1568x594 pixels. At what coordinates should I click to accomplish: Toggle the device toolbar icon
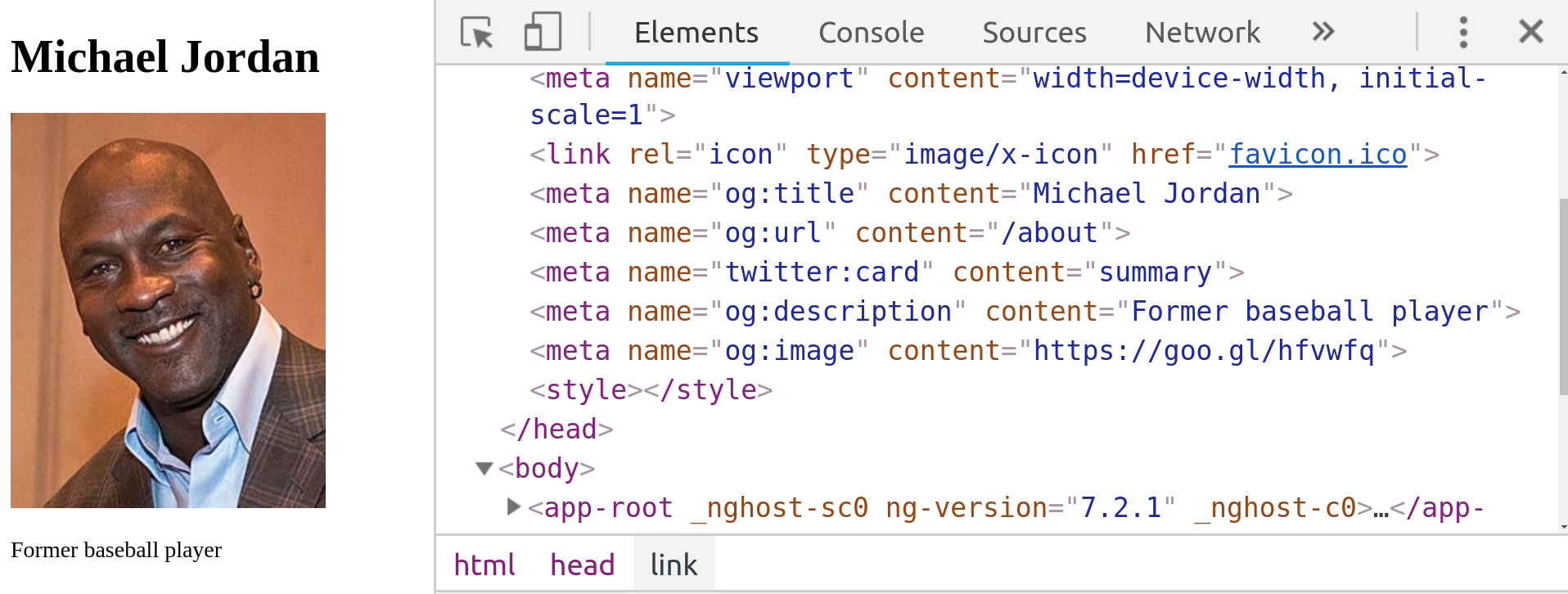point(542,33)
